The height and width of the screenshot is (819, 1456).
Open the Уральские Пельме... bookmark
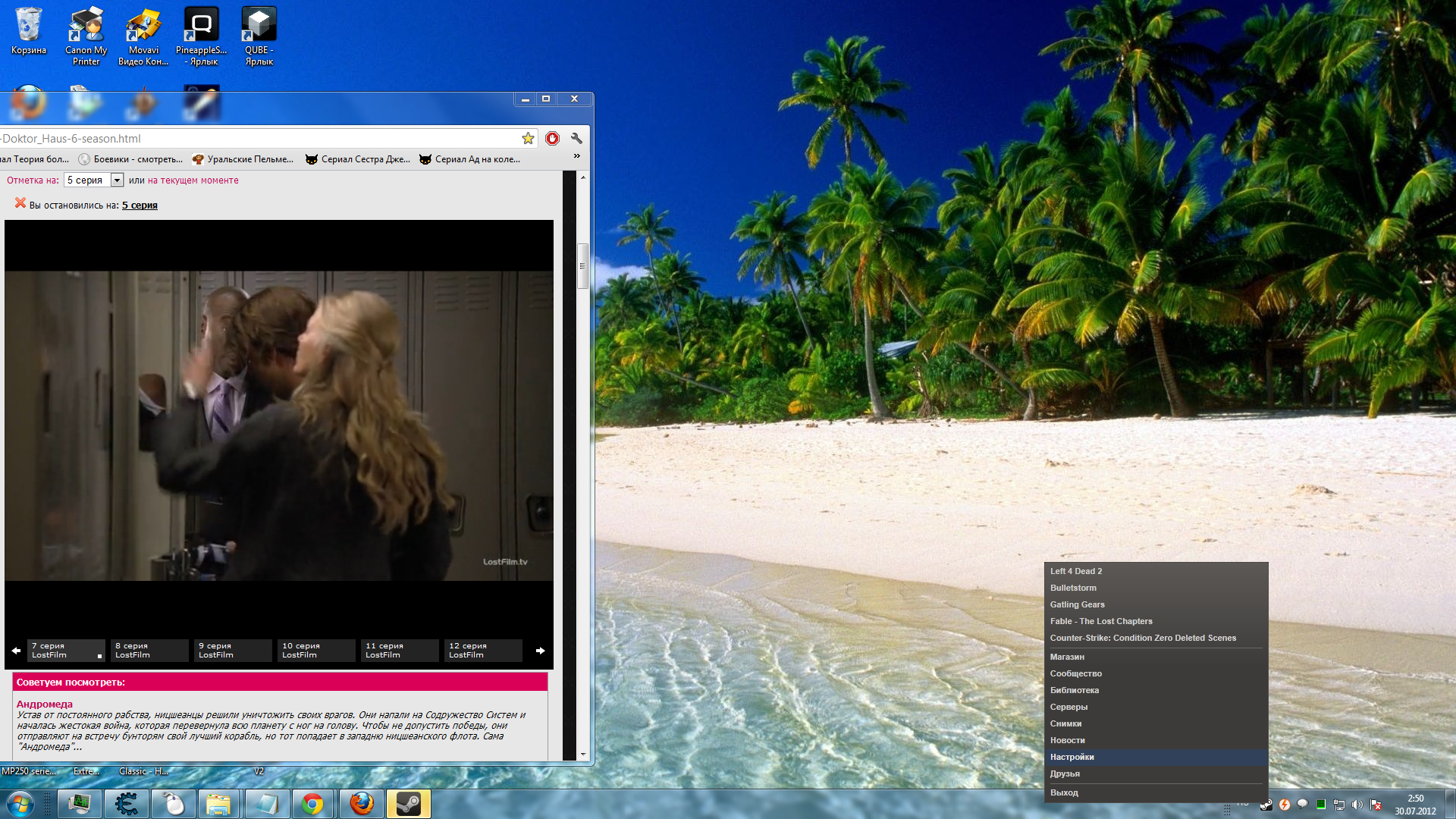tap(243, 159)
